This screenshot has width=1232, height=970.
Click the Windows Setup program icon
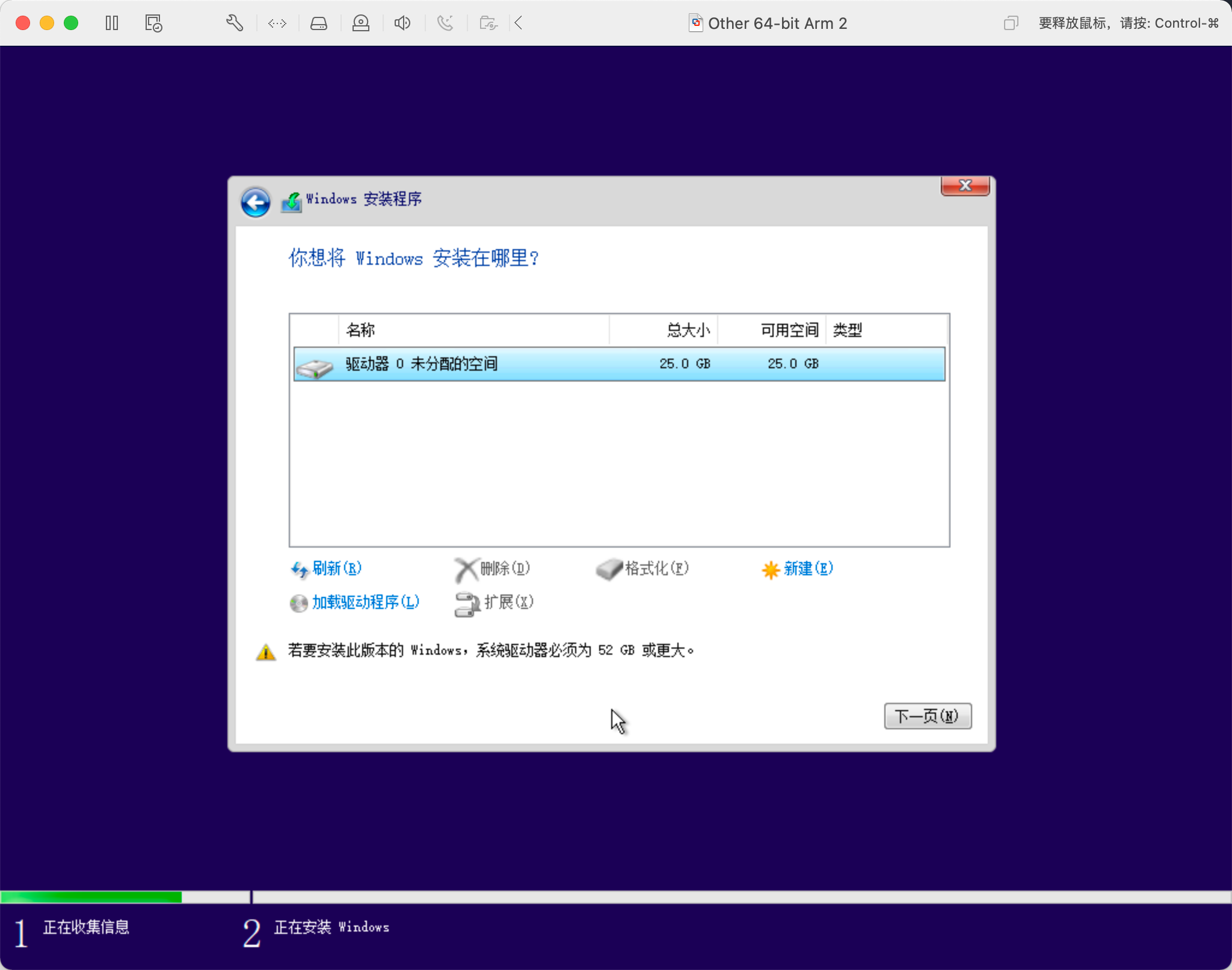(292, 202)
